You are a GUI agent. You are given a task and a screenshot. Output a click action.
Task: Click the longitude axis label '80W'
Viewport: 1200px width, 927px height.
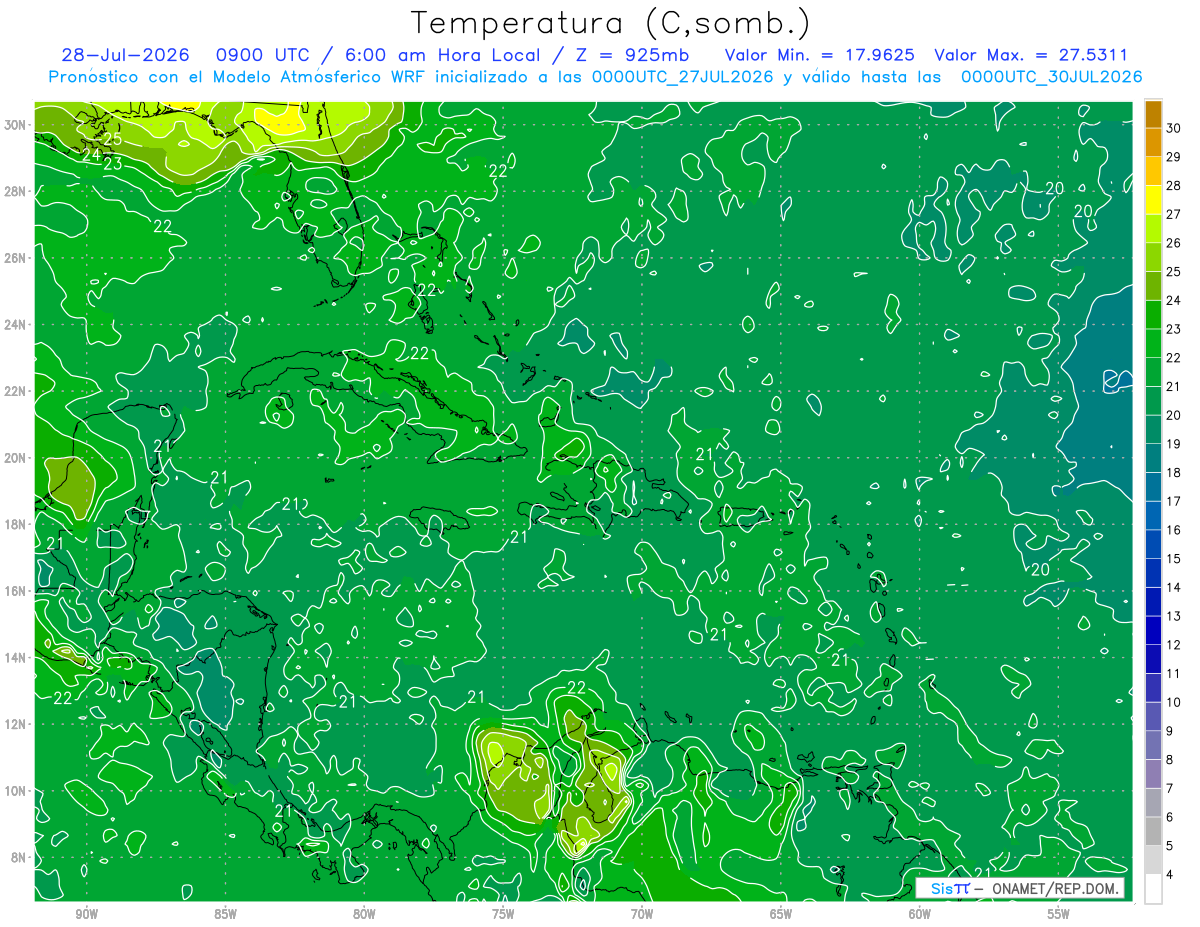click(x=364, y=914)
